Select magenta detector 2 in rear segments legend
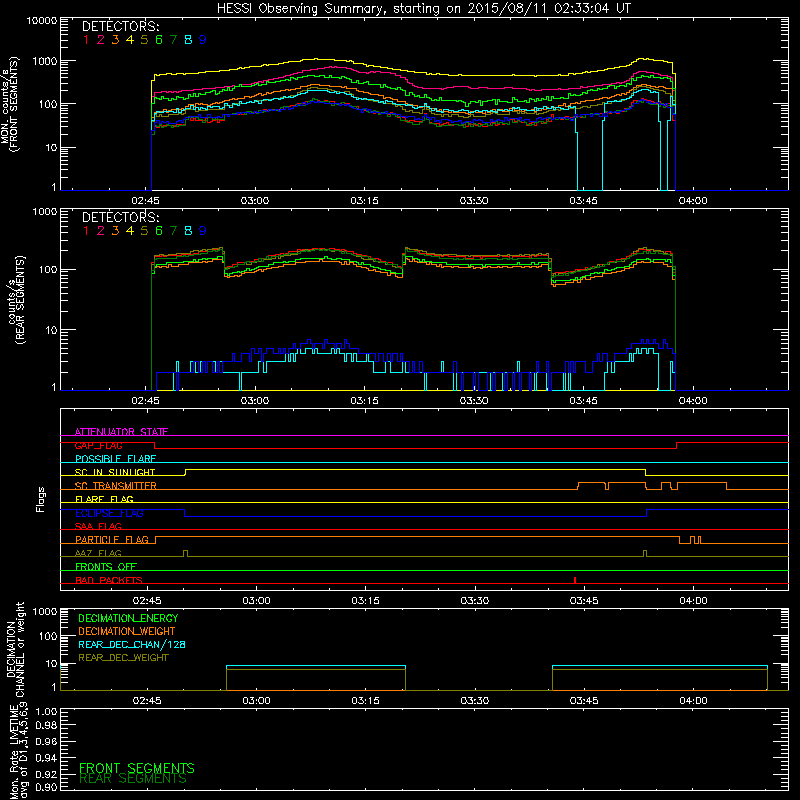This screenshot has height=800, width=800. tap(101, 231)
